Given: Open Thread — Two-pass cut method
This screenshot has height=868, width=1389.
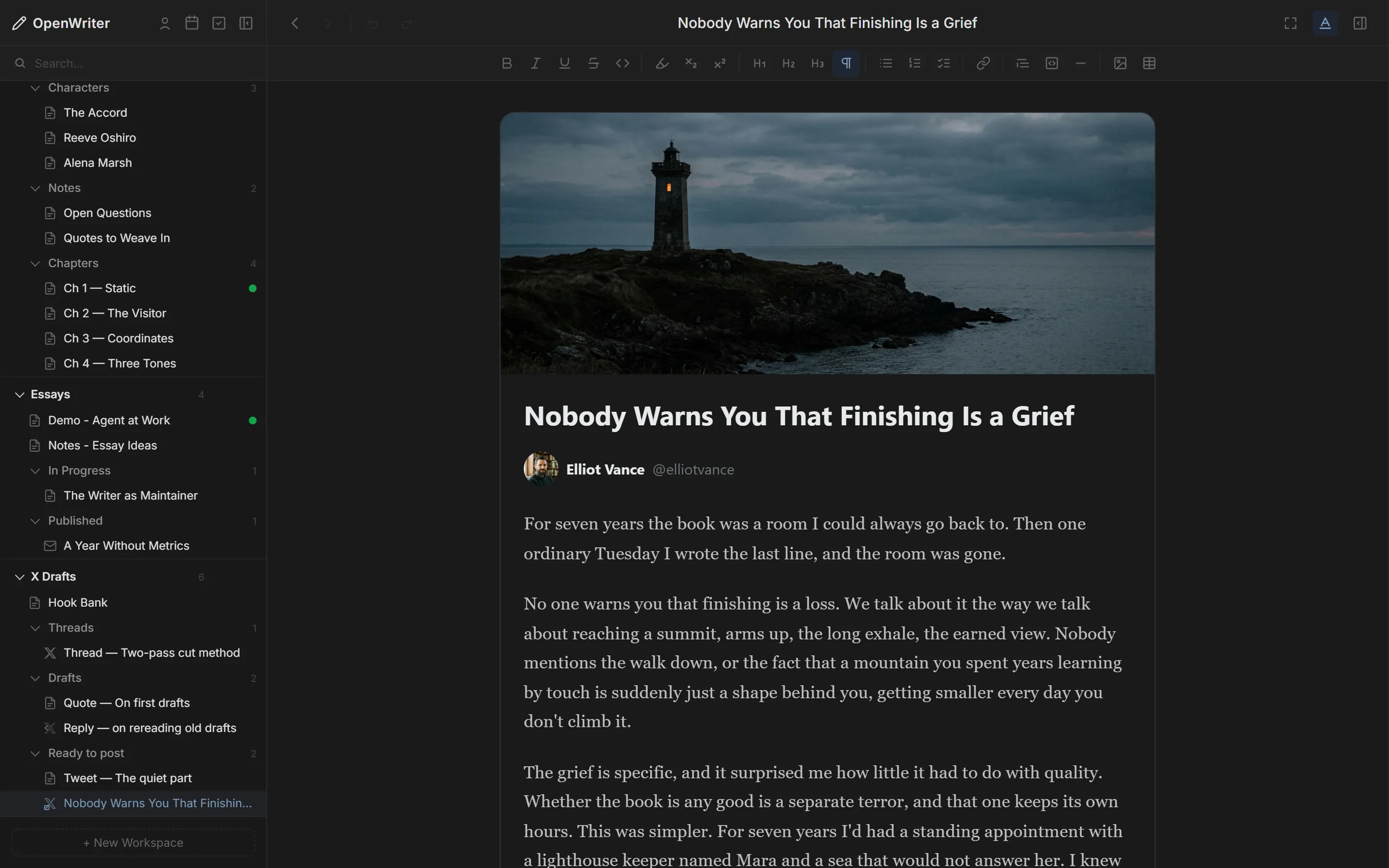Looking at the screenshot, I should tap(133, 653).
